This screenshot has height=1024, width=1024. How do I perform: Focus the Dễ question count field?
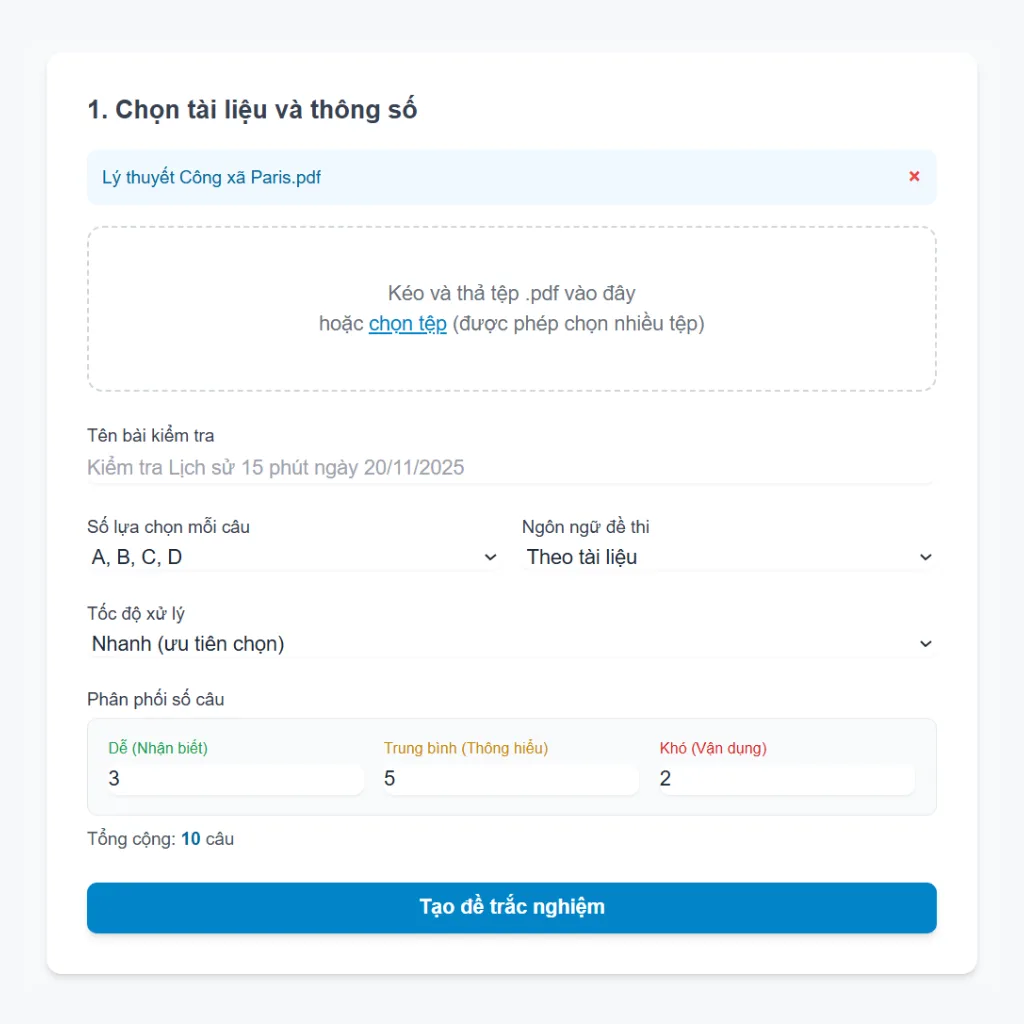pyautogui.click(x=235, y=778)
